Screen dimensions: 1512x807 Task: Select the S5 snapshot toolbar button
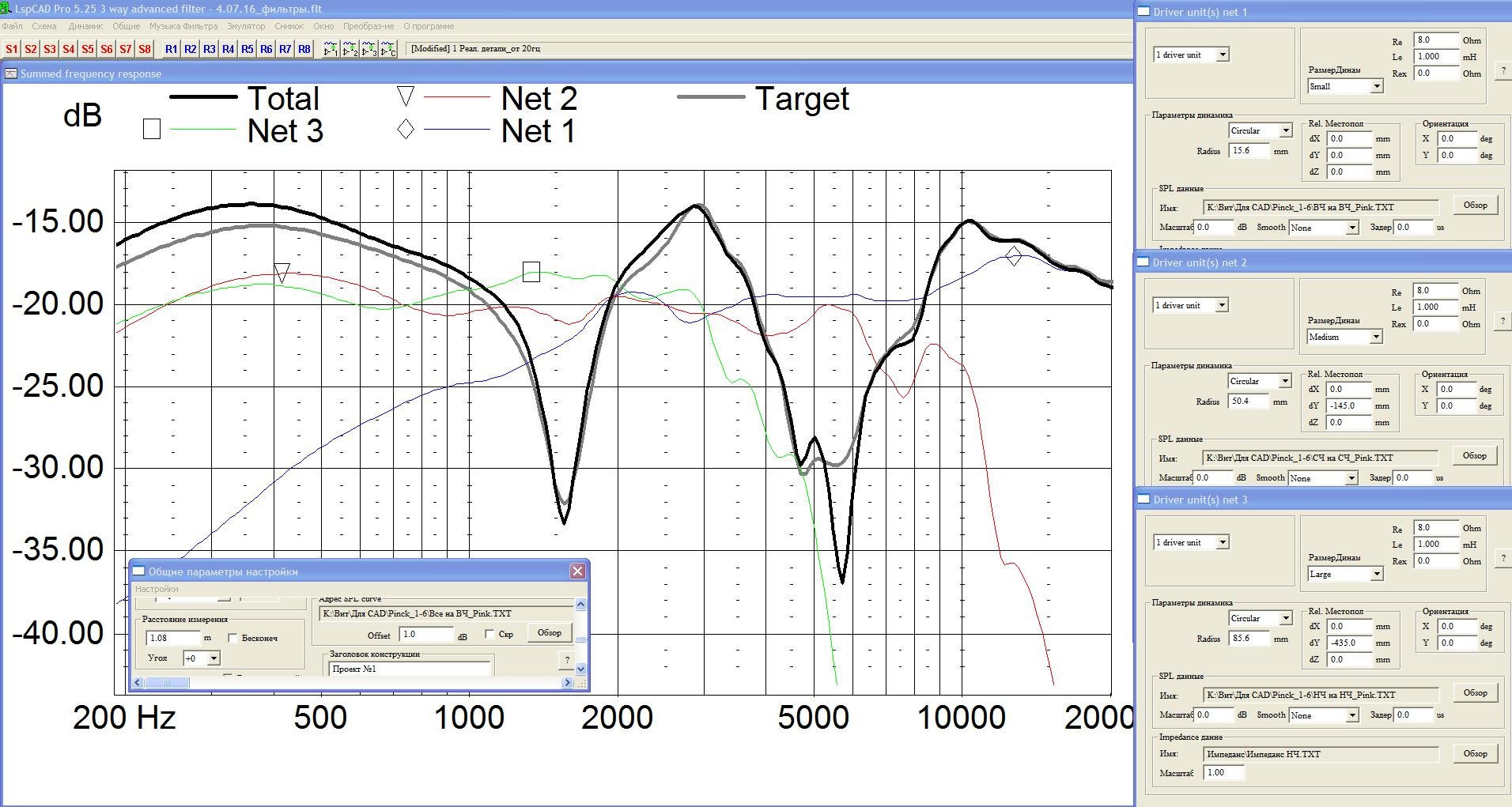tap(88, 49)
